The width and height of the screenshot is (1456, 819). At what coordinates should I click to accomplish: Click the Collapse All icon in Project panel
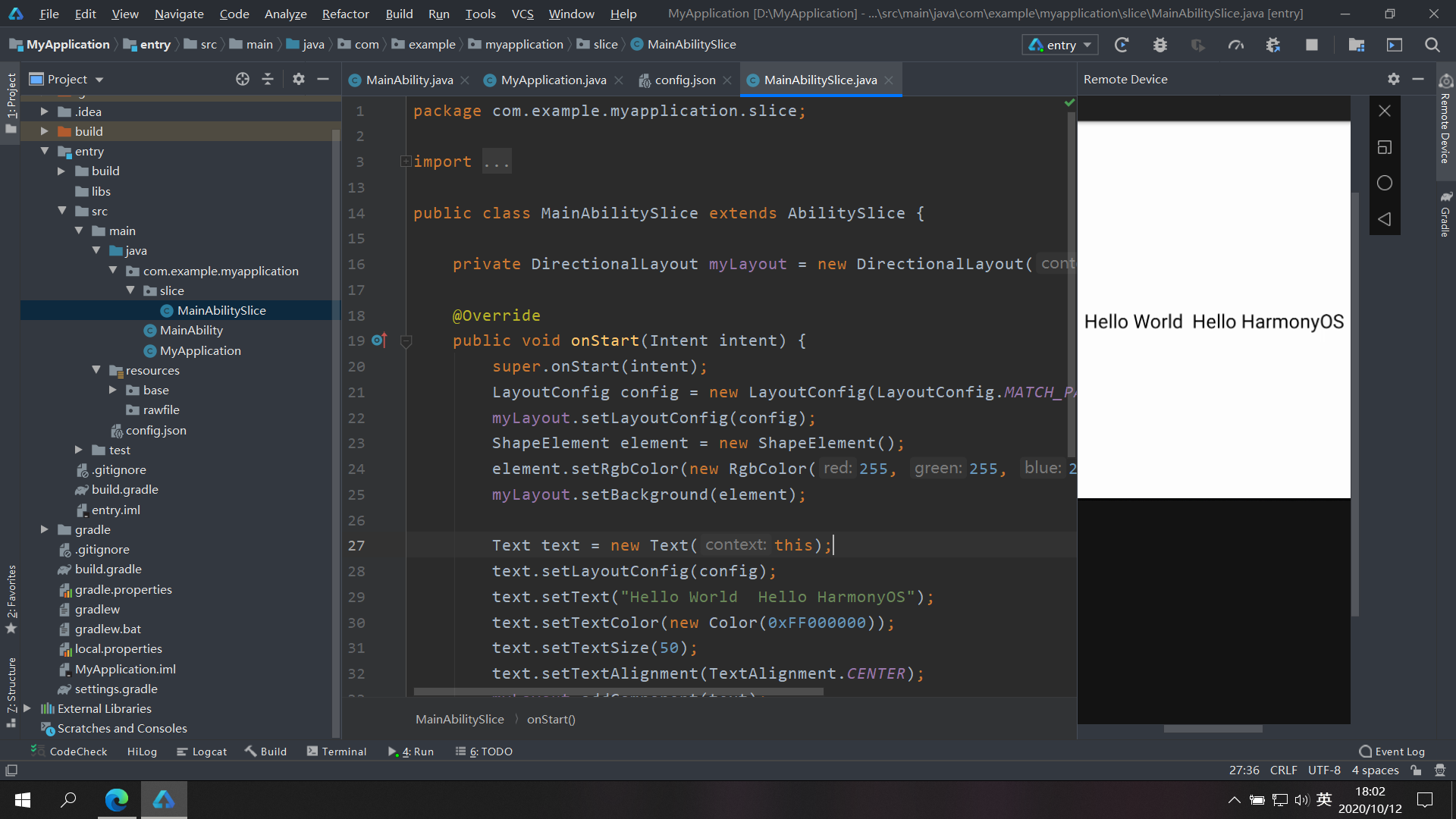(268, 79)
